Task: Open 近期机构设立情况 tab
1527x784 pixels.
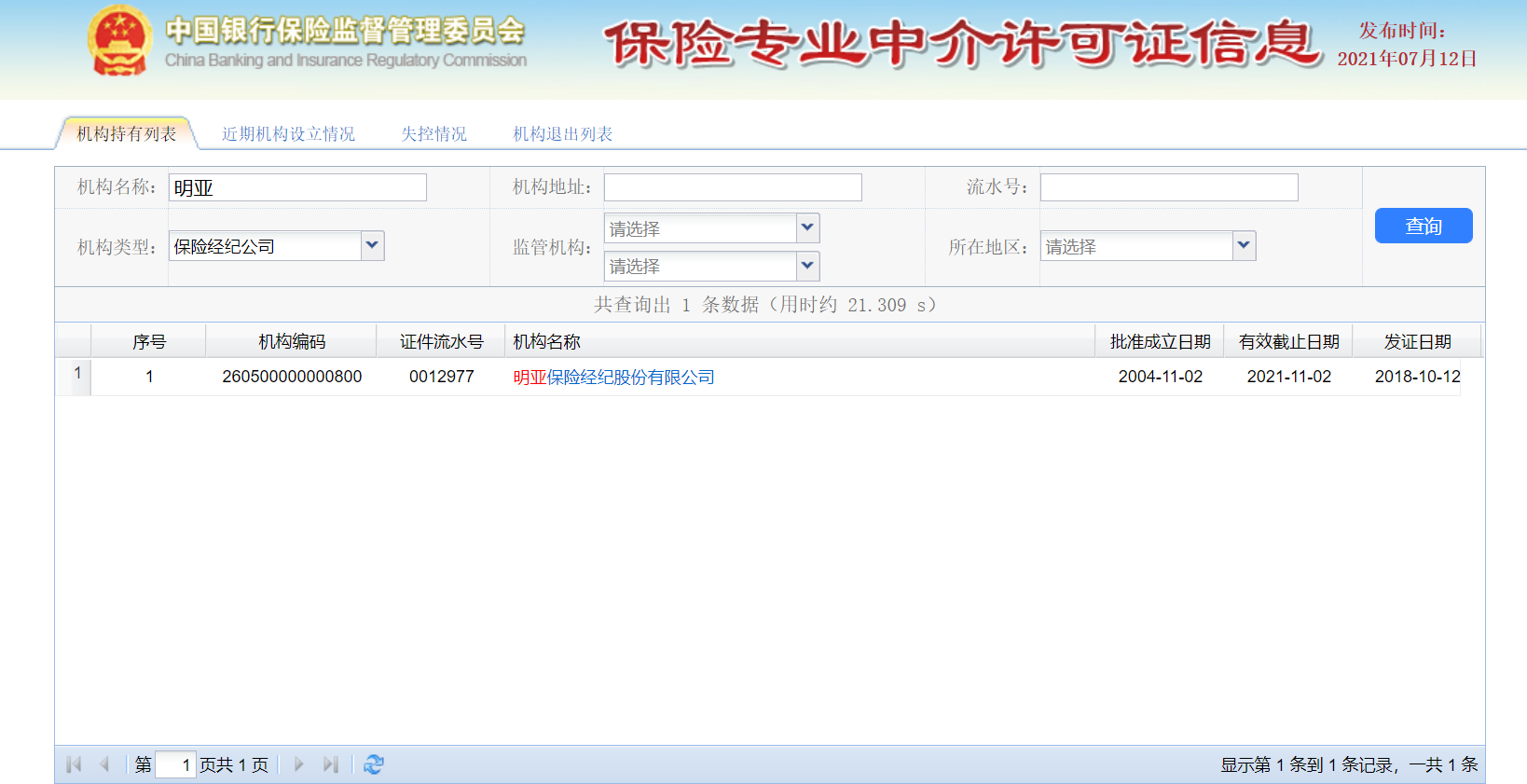Action: [288, 134]
